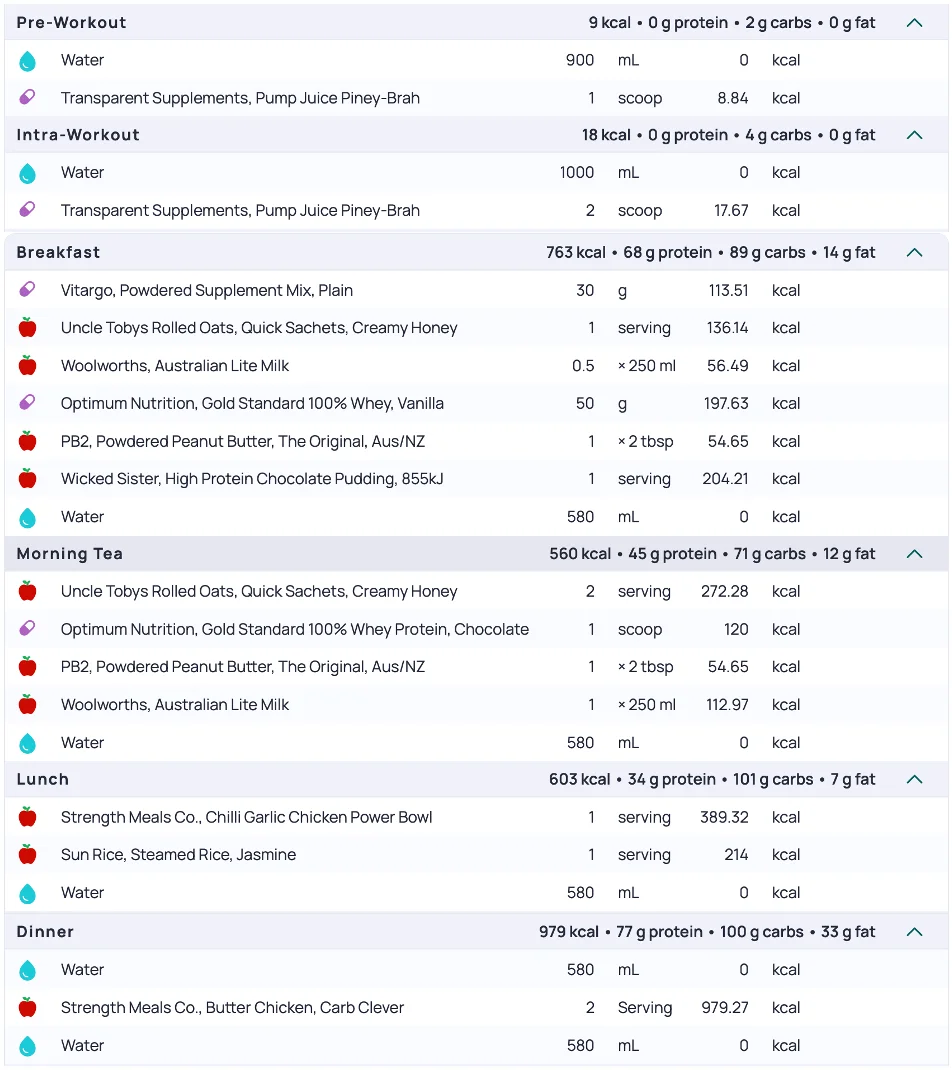Viewport: 952px width, 1070px height.
Task: Collapse the Morning Tea section chevron
Action: point(914,554)
